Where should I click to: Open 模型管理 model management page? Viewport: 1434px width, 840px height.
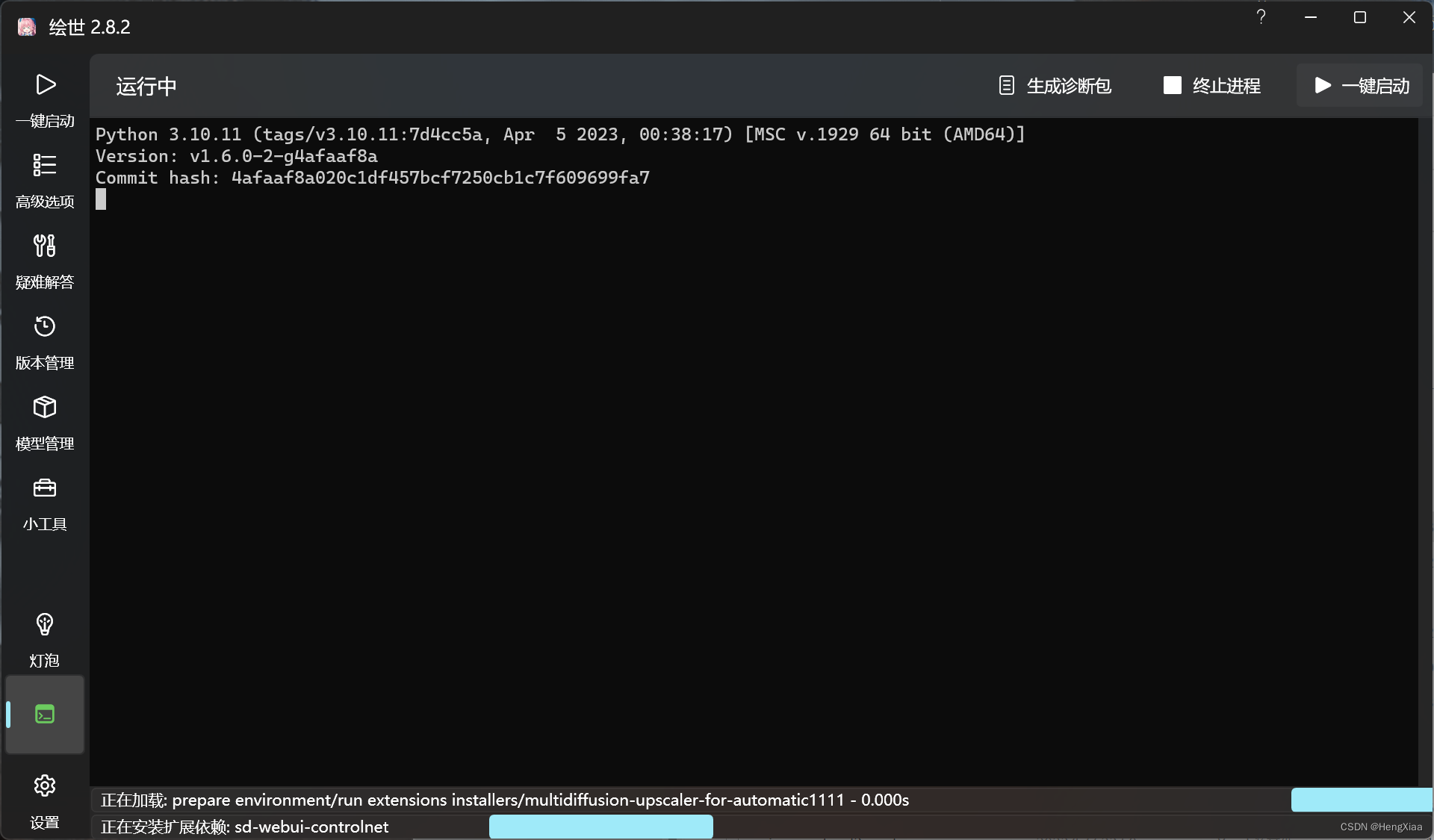pos(45,423)
